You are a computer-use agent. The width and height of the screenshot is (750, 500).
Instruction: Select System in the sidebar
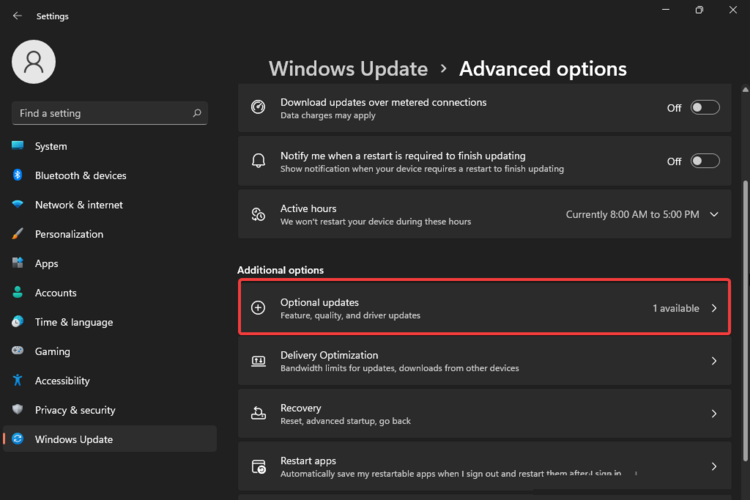pyautogui.click(x=51, y=146)
